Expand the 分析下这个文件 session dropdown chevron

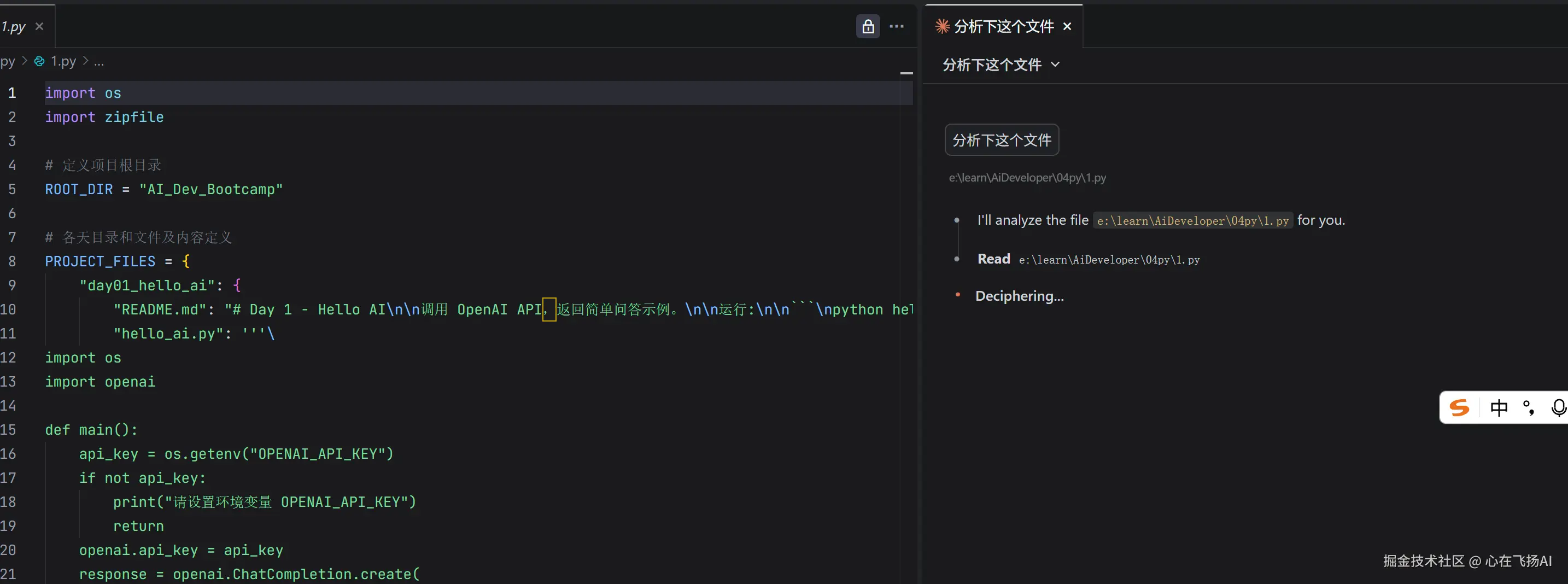[x=1056, y=65]
